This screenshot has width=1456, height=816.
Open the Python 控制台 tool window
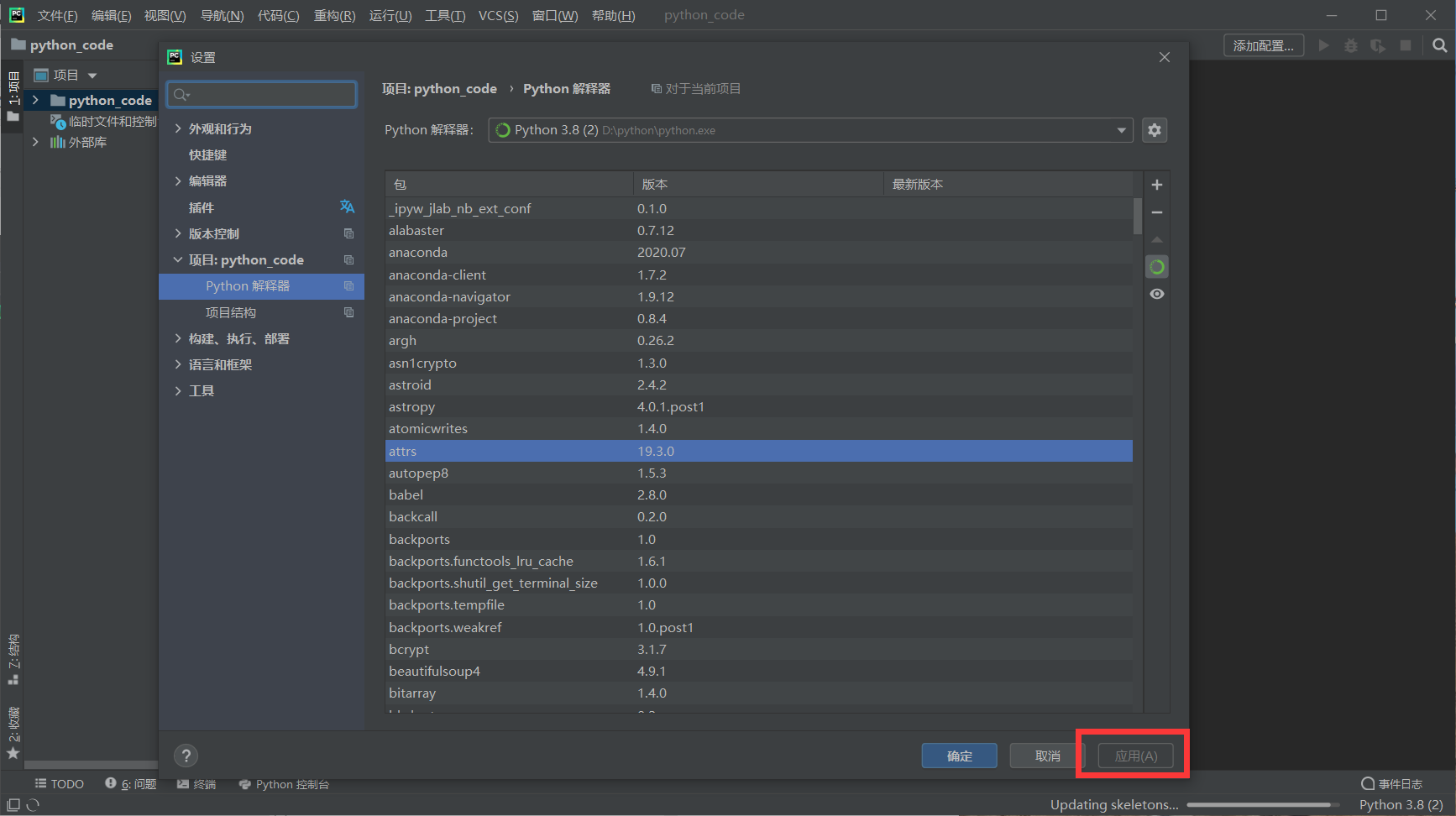[284, 784]
